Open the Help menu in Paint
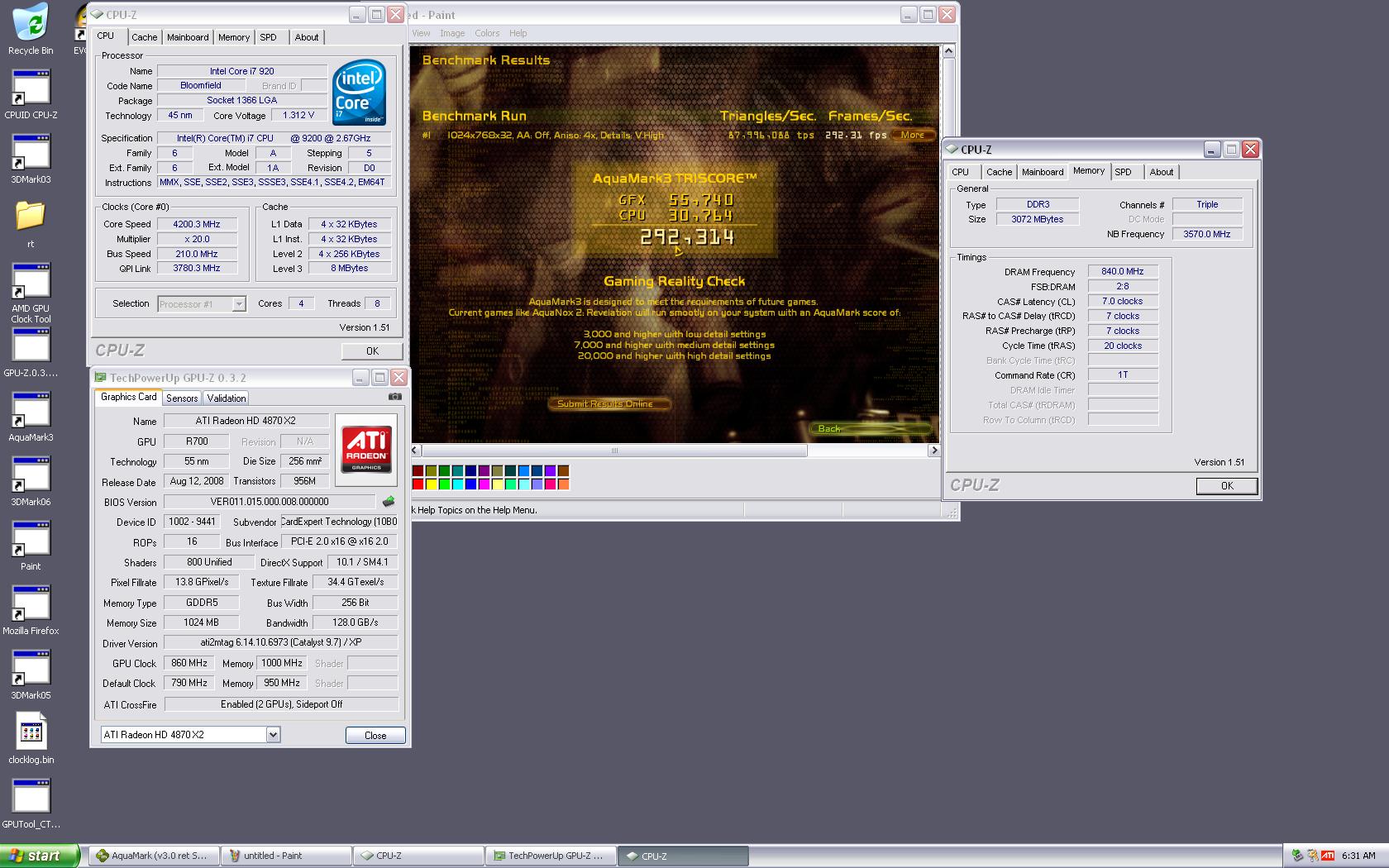The width and height of the screenshot is (1389, 868). pyautogui.click(x=518, y=33)
